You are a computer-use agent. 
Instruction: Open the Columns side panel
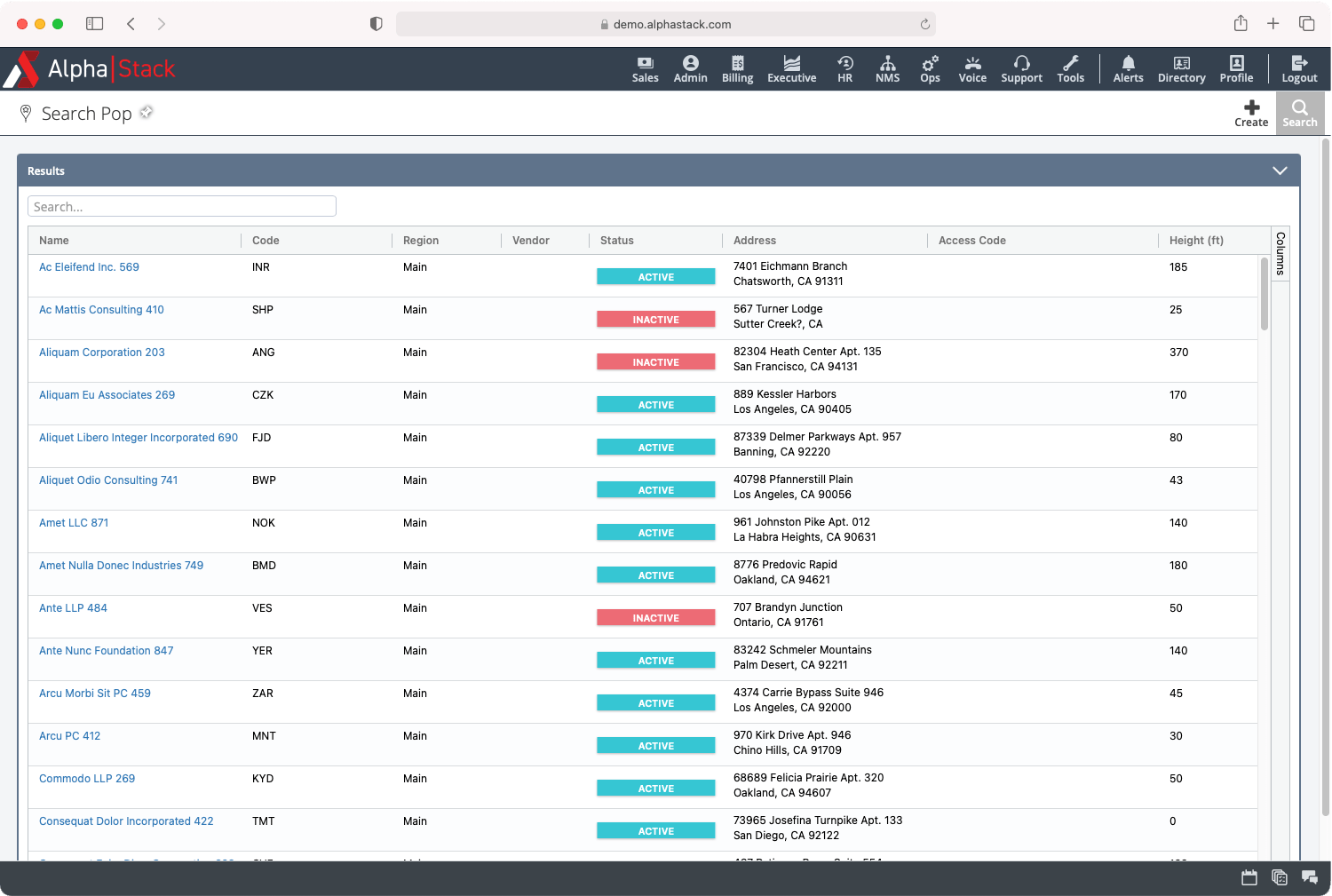[1280, 254]
